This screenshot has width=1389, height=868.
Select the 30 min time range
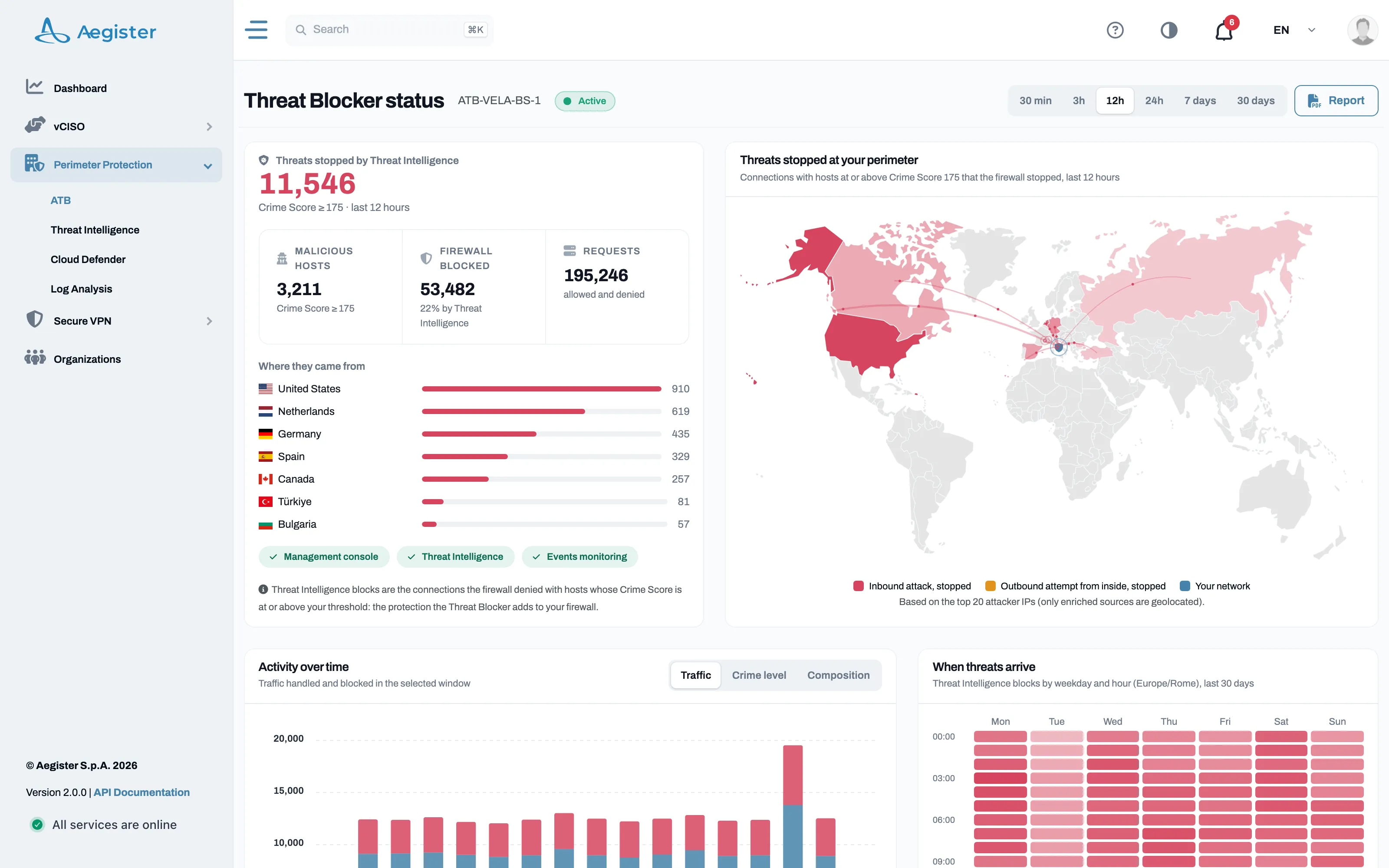1035,101
